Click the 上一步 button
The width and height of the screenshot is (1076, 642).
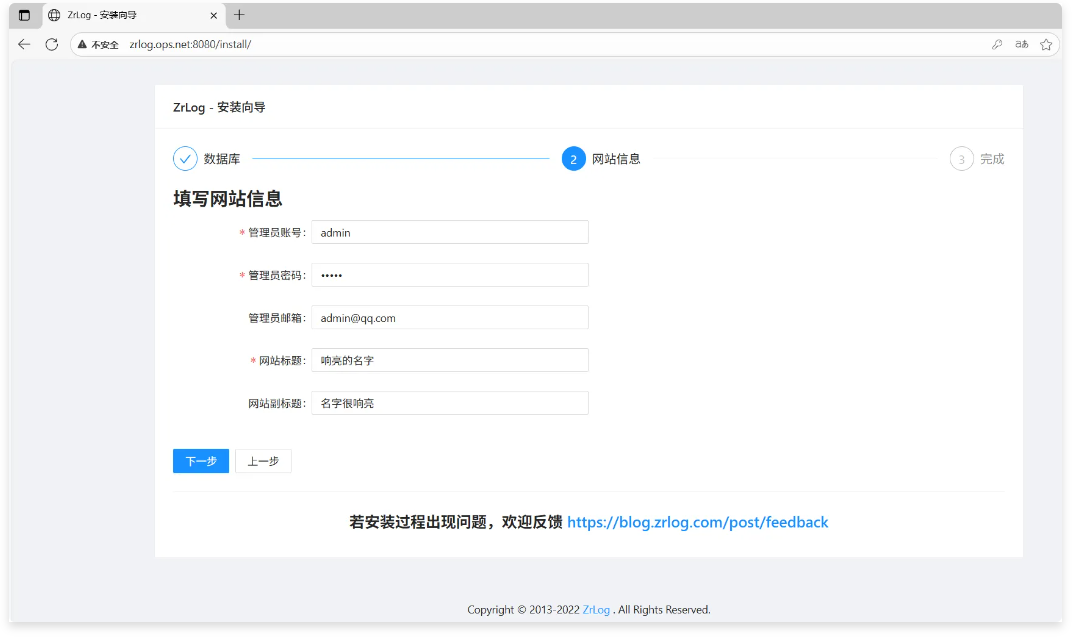263,461
